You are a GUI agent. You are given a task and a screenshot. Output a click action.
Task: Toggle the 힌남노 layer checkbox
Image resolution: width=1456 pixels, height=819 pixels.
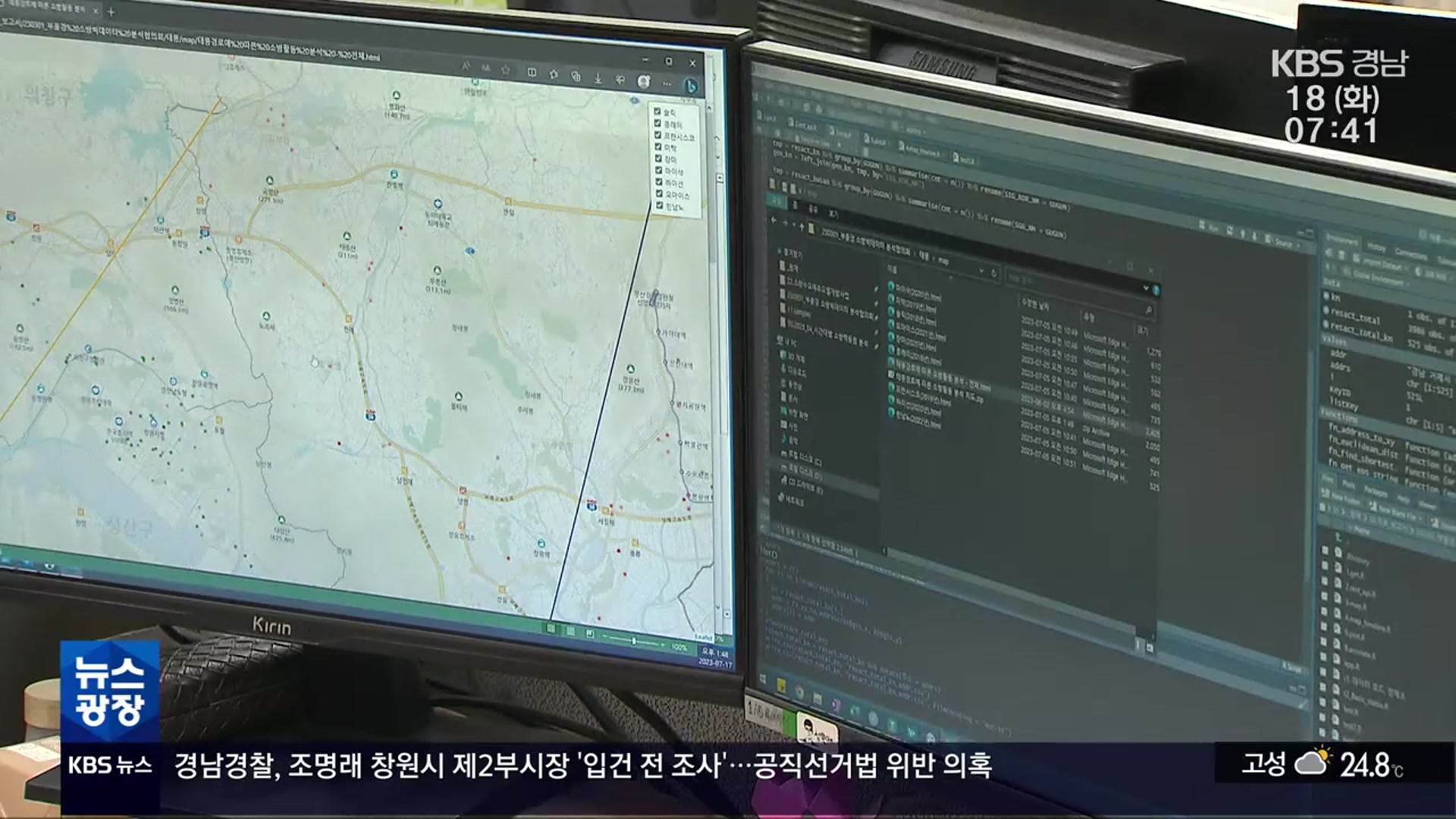coord(659,205)
